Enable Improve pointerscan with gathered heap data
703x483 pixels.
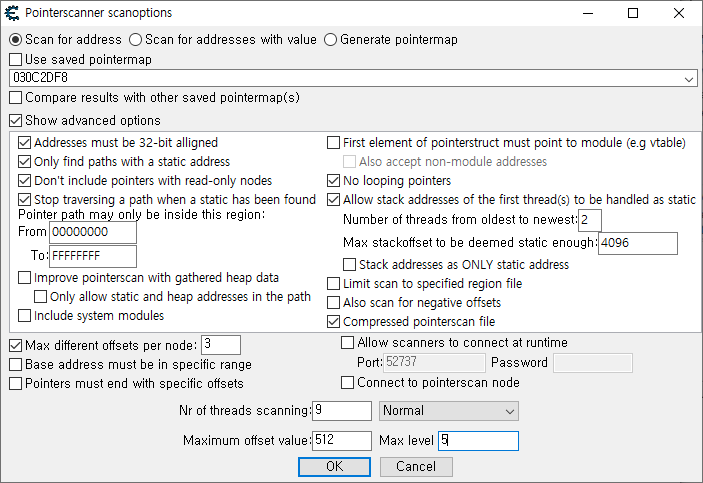click(24, 278)
